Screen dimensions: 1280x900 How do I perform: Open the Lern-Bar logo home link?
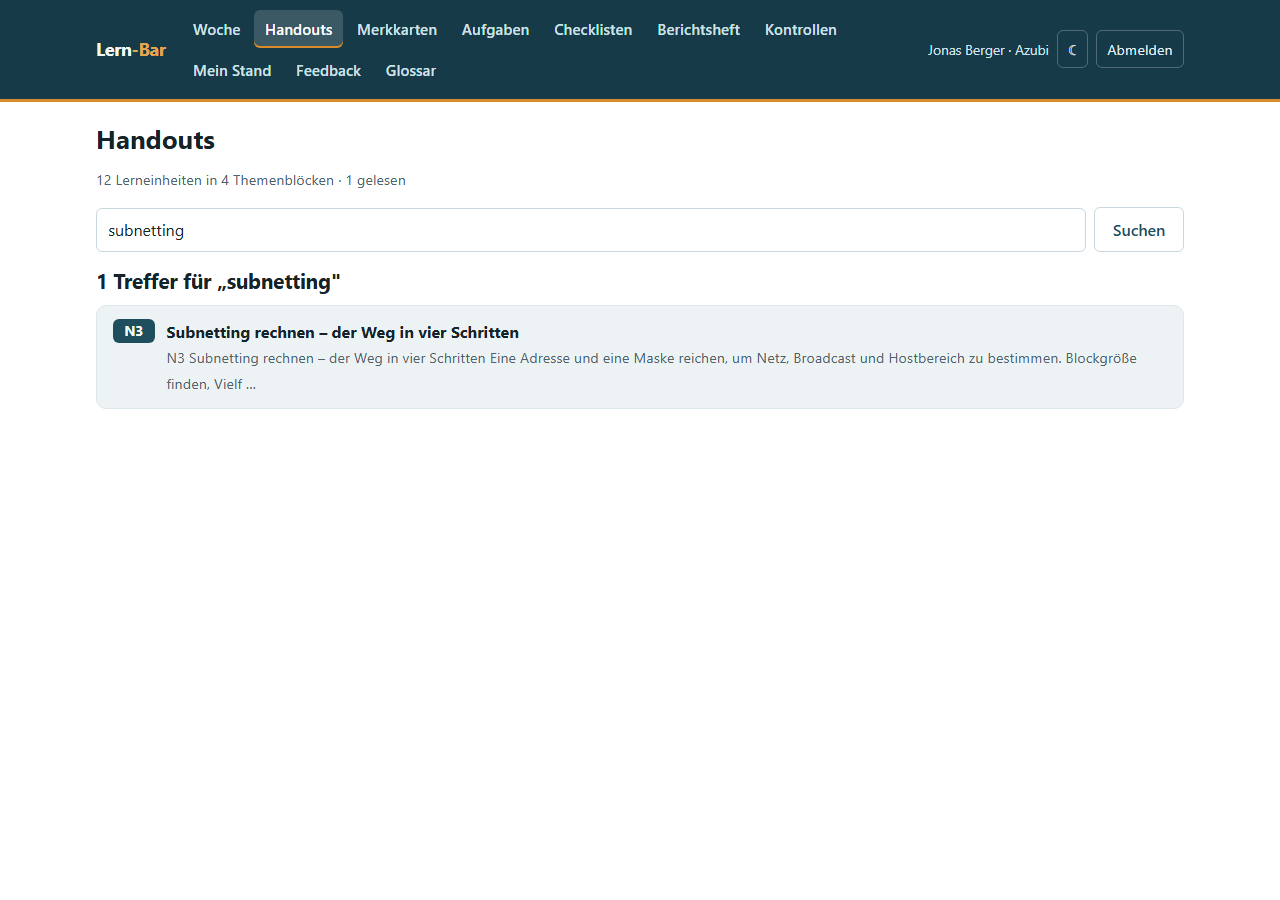(131, 49)
